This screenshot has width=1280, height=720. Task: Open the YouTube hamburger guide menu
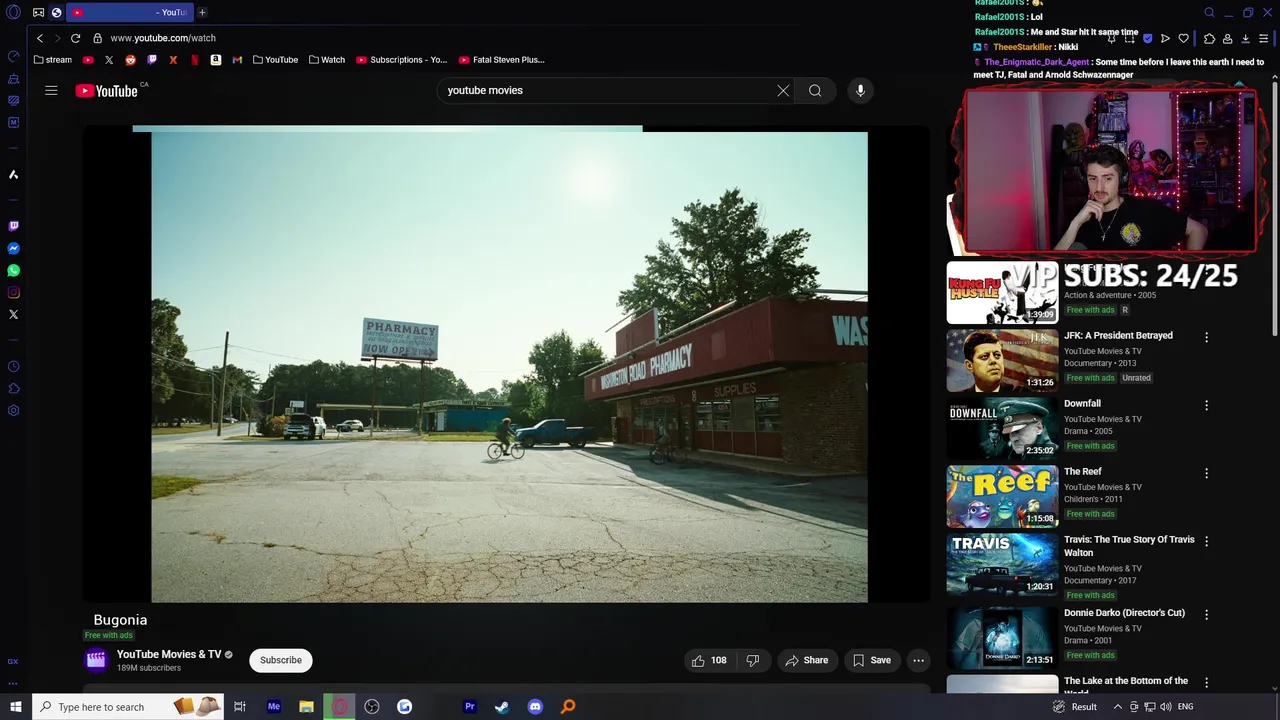point(51,90)
